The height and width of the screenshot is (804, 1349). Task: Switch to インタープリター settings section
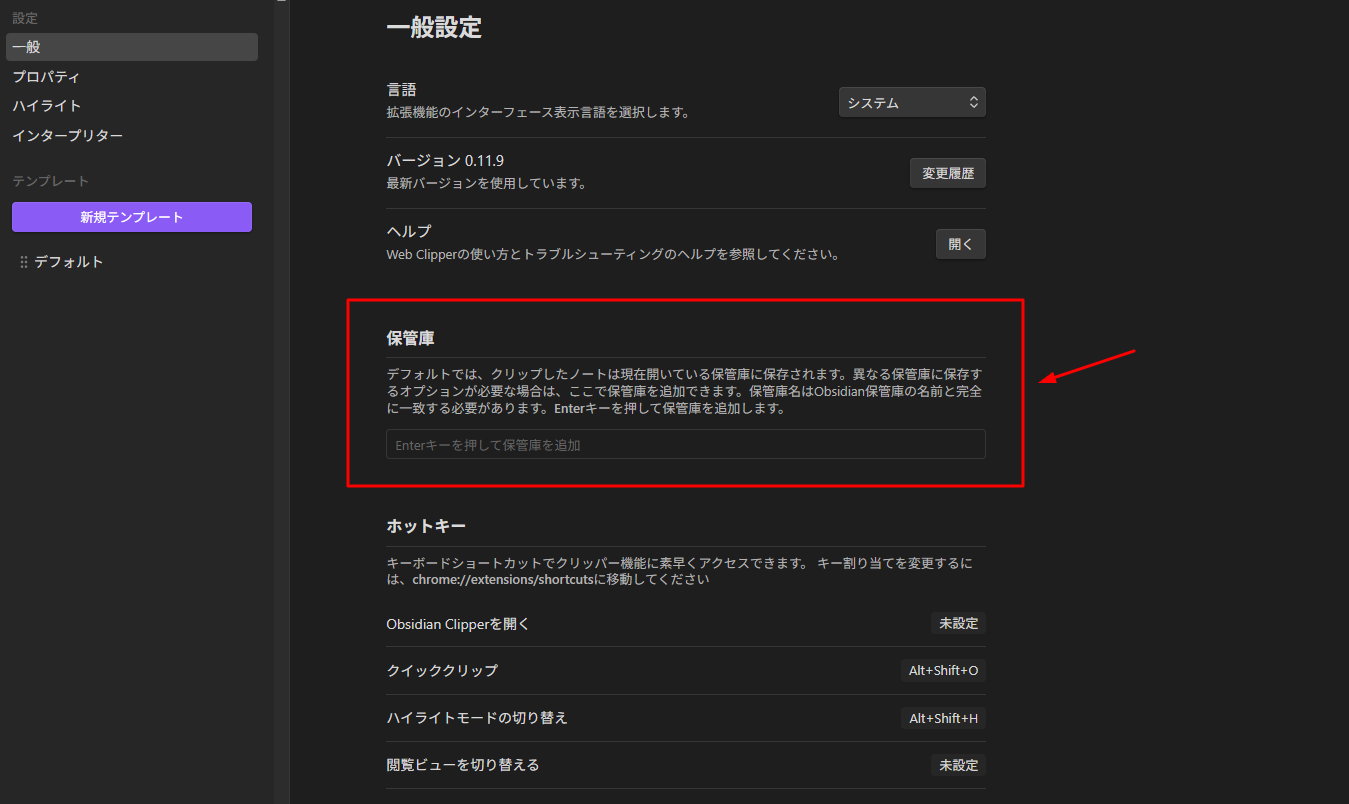pos(68,135)
